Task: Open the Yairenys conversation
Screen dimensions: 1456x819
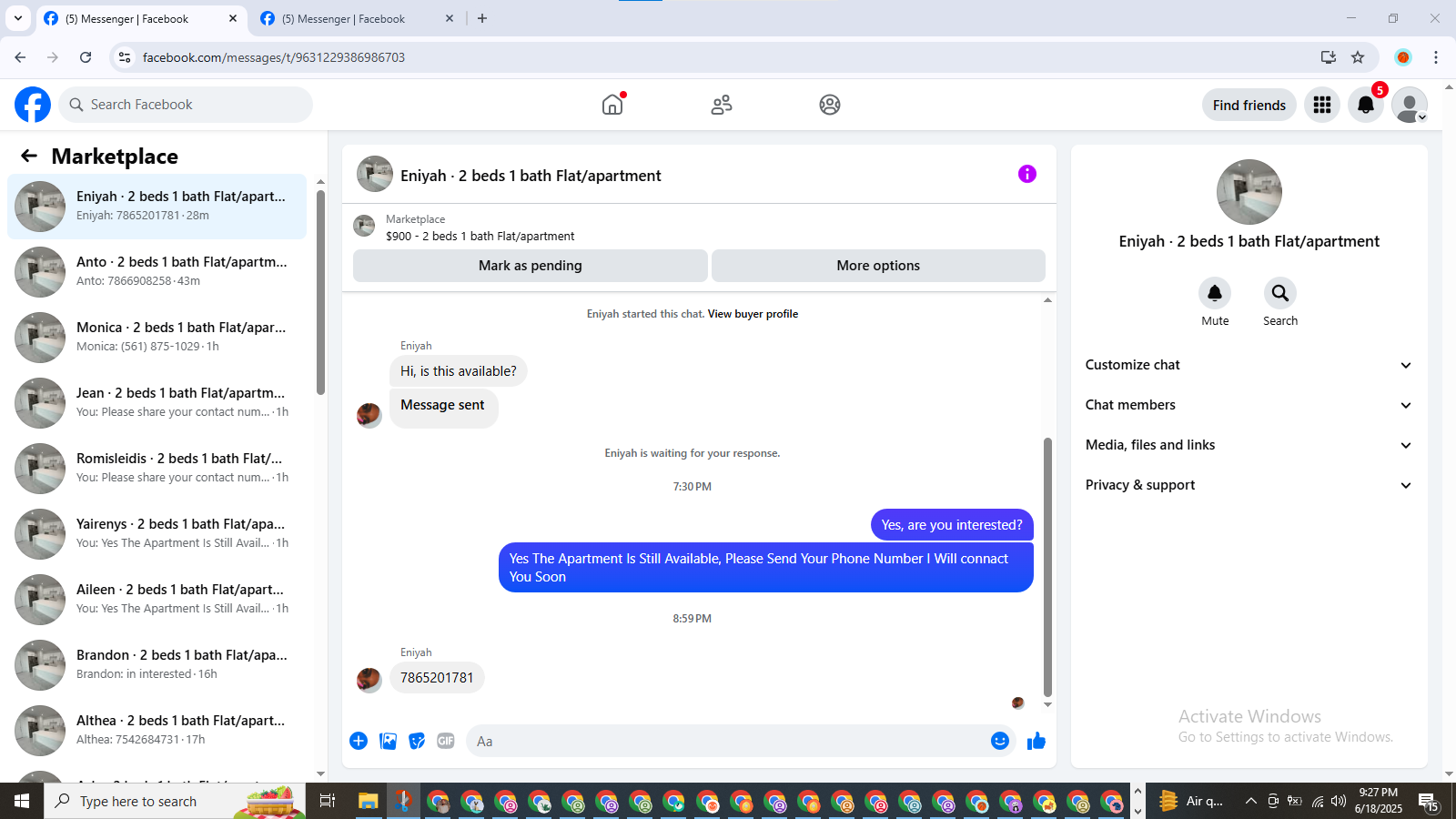Action: coord(157,533)
